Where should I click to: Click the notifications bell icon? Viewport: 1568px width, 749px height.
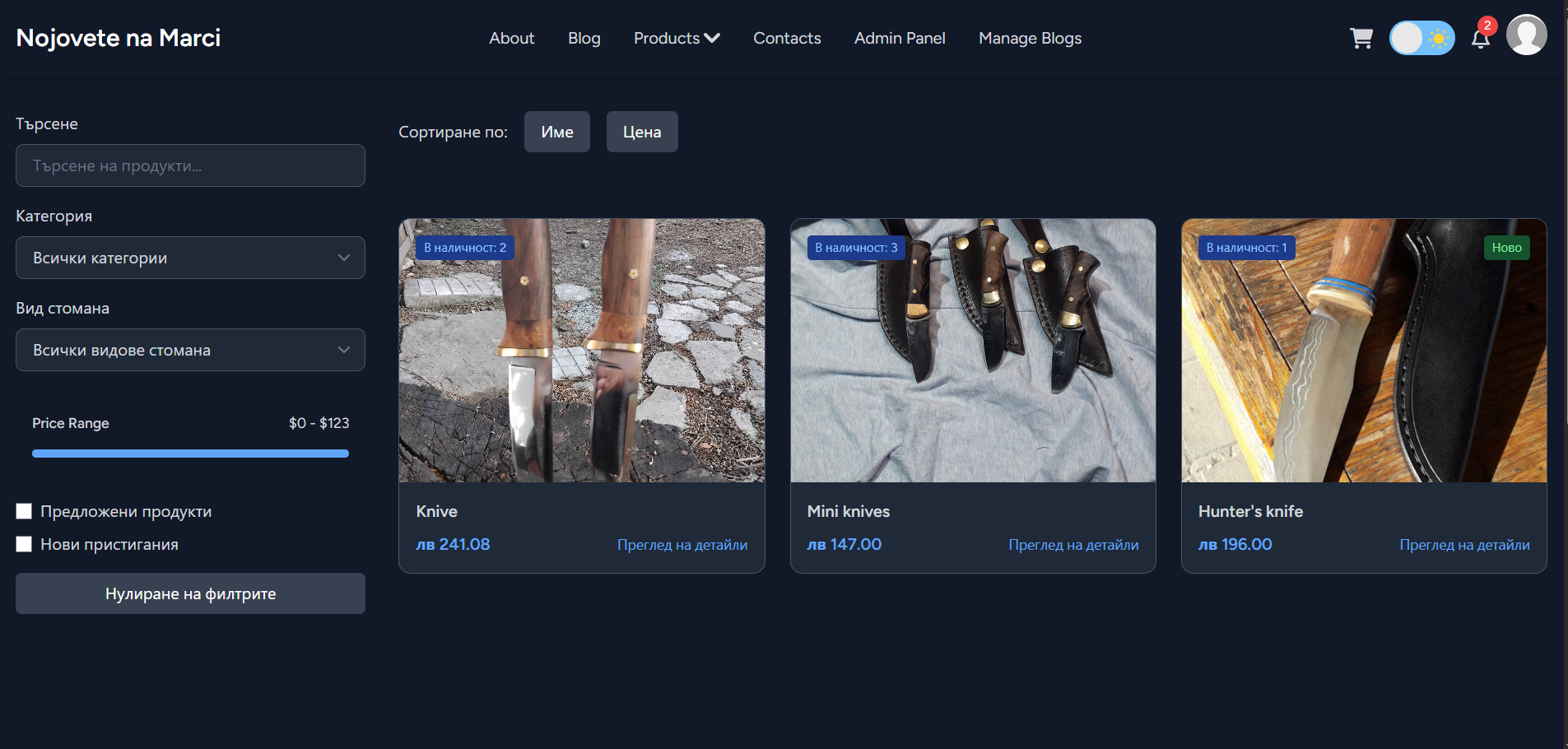[x=1480, y=39]
